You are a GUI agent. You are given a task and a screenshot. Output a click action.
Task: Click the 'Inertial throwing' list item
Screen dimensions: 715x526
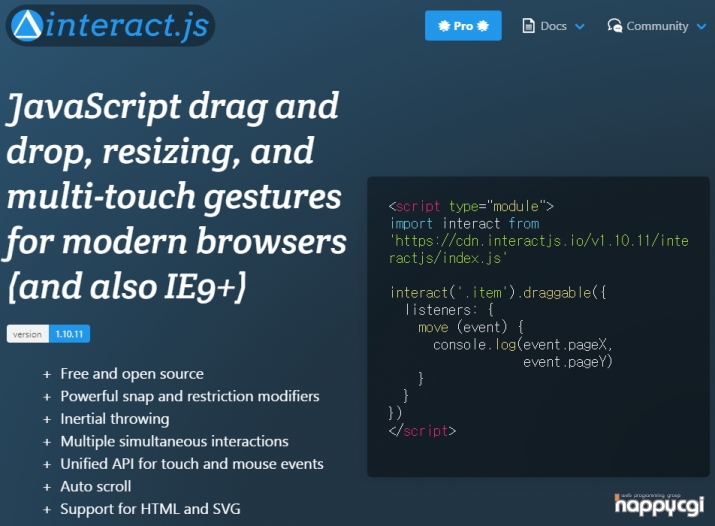pos(114,418)
